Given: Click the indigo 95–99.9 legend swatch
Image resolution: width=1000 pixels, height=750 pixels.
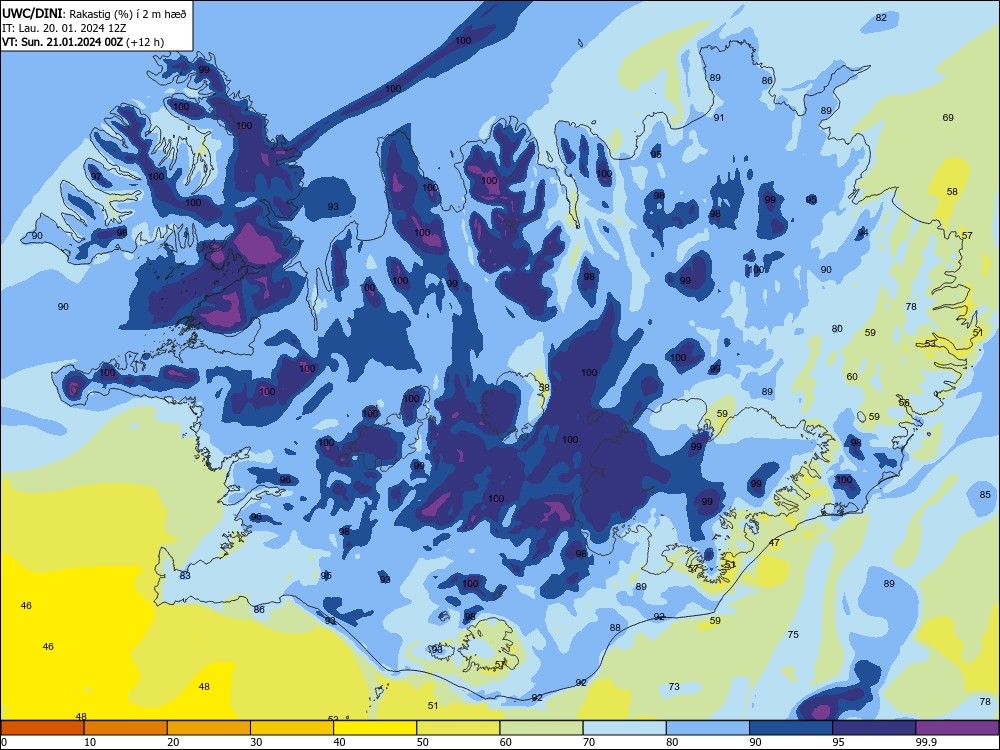Looking at the screenshot, I should [874, 728].
